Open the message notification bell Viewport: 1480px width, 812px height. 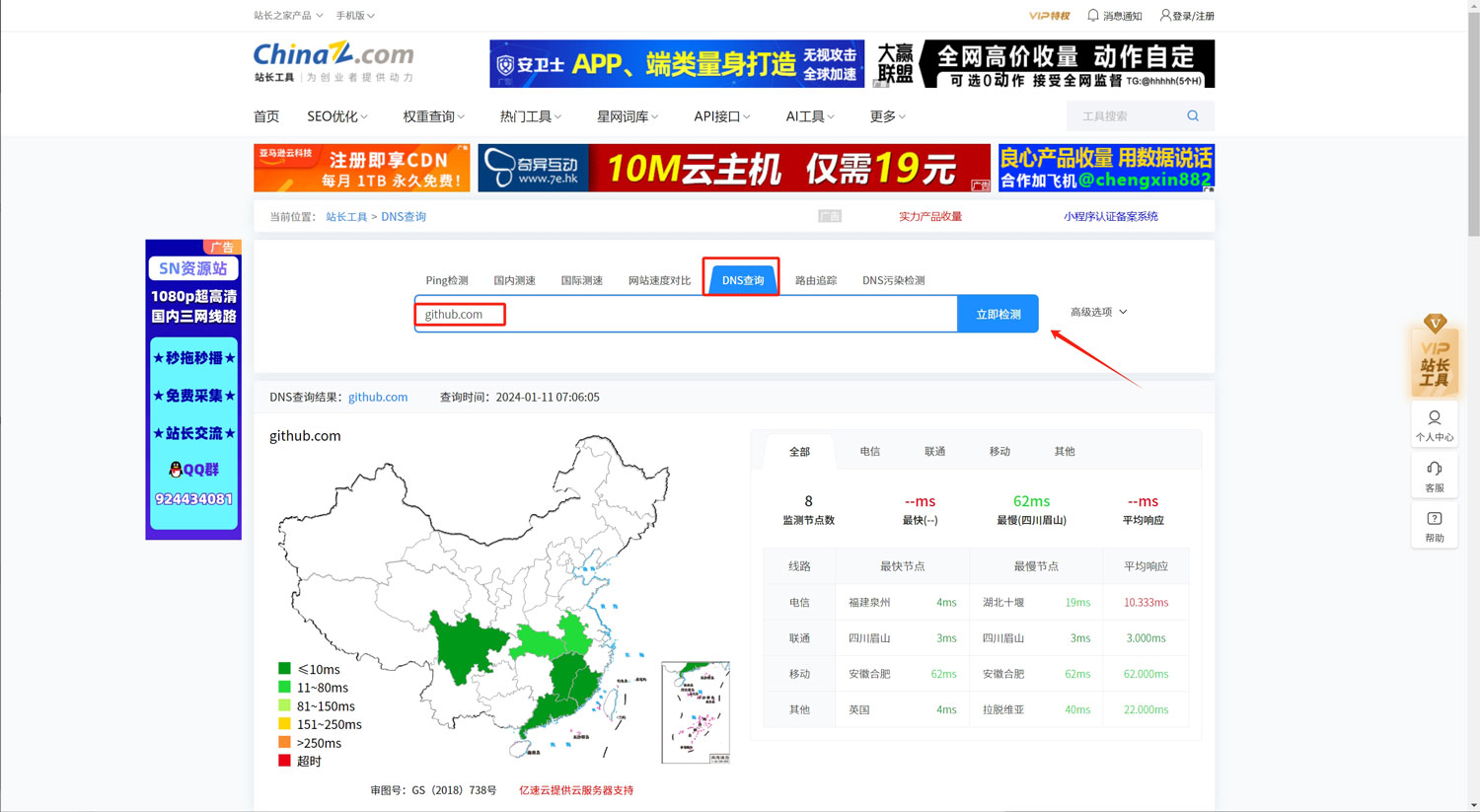pos(1093,16)
